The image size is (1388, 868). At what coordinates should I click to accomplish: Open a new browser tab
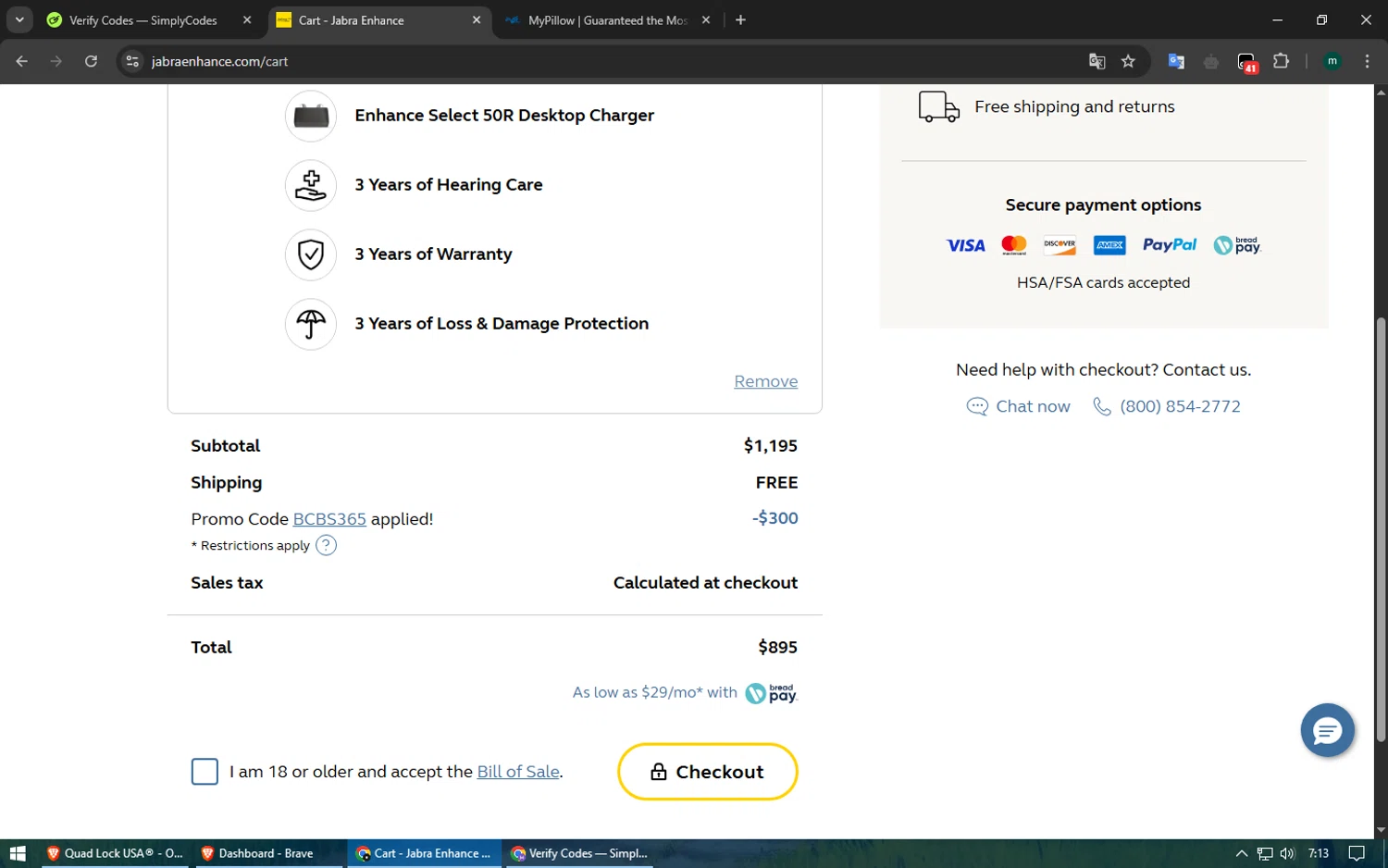tap(740, 20)
